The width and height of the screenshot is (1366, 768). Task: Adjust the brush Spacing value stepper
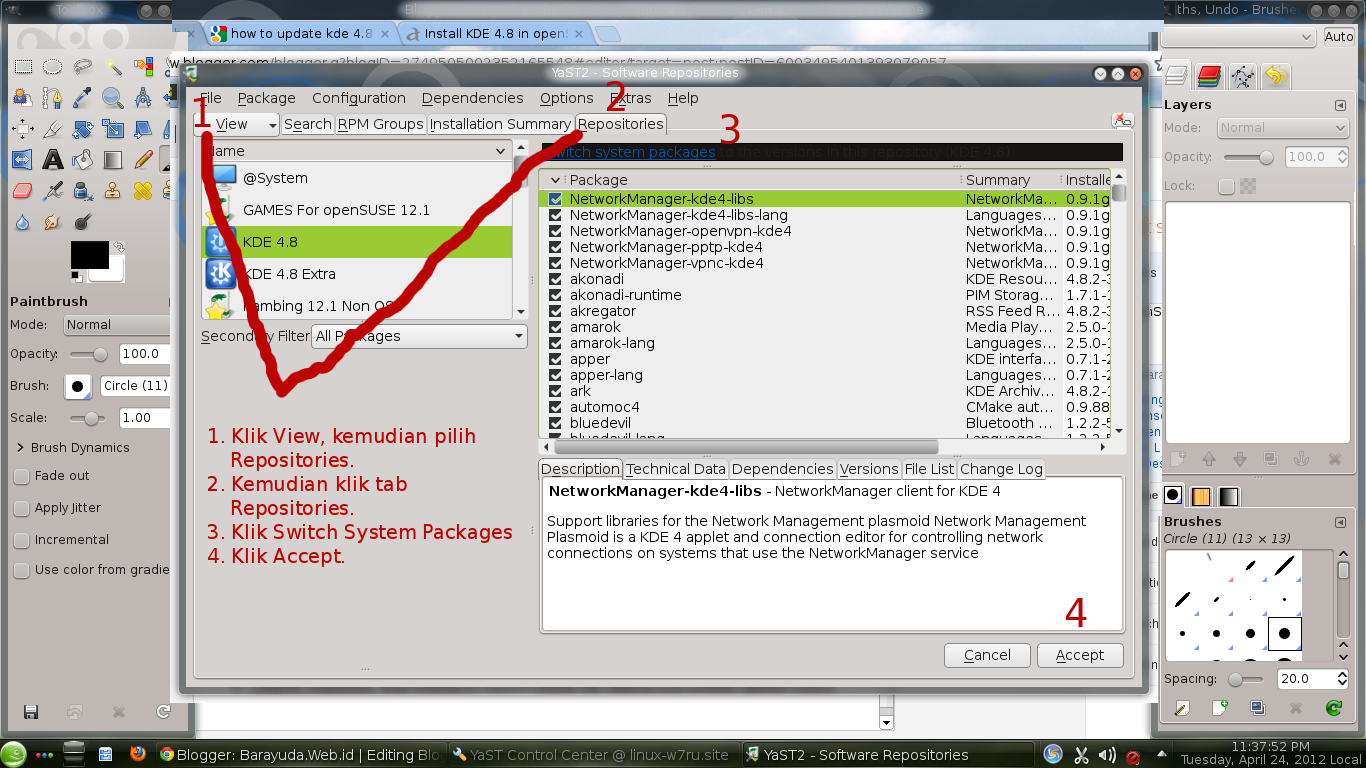click(1343, 679)
